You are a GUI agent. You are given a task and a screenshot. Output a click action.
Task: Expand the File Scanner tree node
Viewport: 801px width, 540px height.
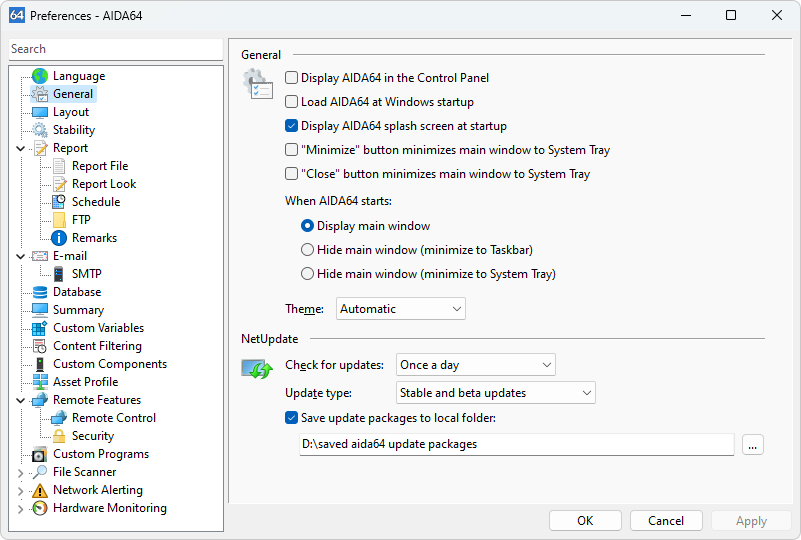pyautogui.click(x=20, y=472)
